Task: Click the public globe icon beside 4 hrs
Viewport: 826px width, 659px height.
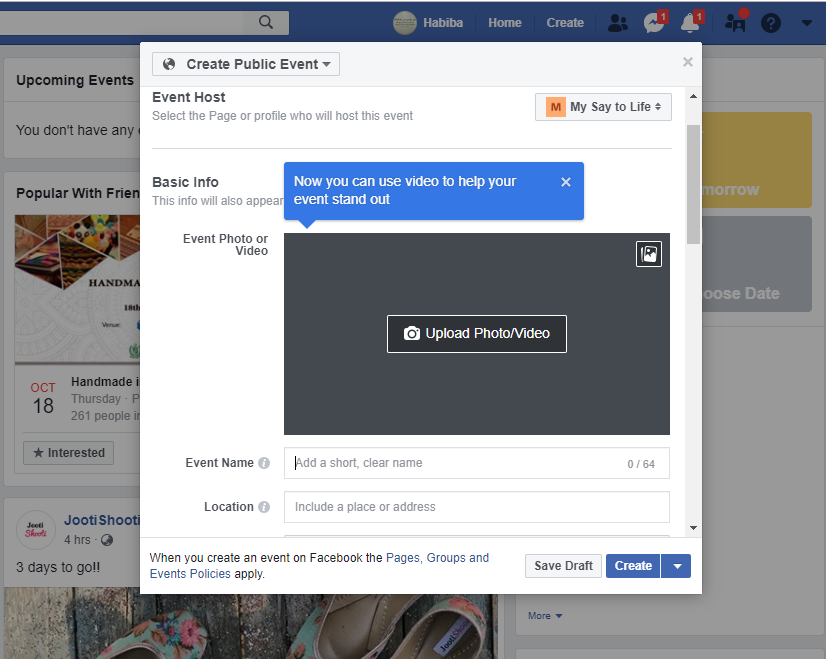Action: 107,540
